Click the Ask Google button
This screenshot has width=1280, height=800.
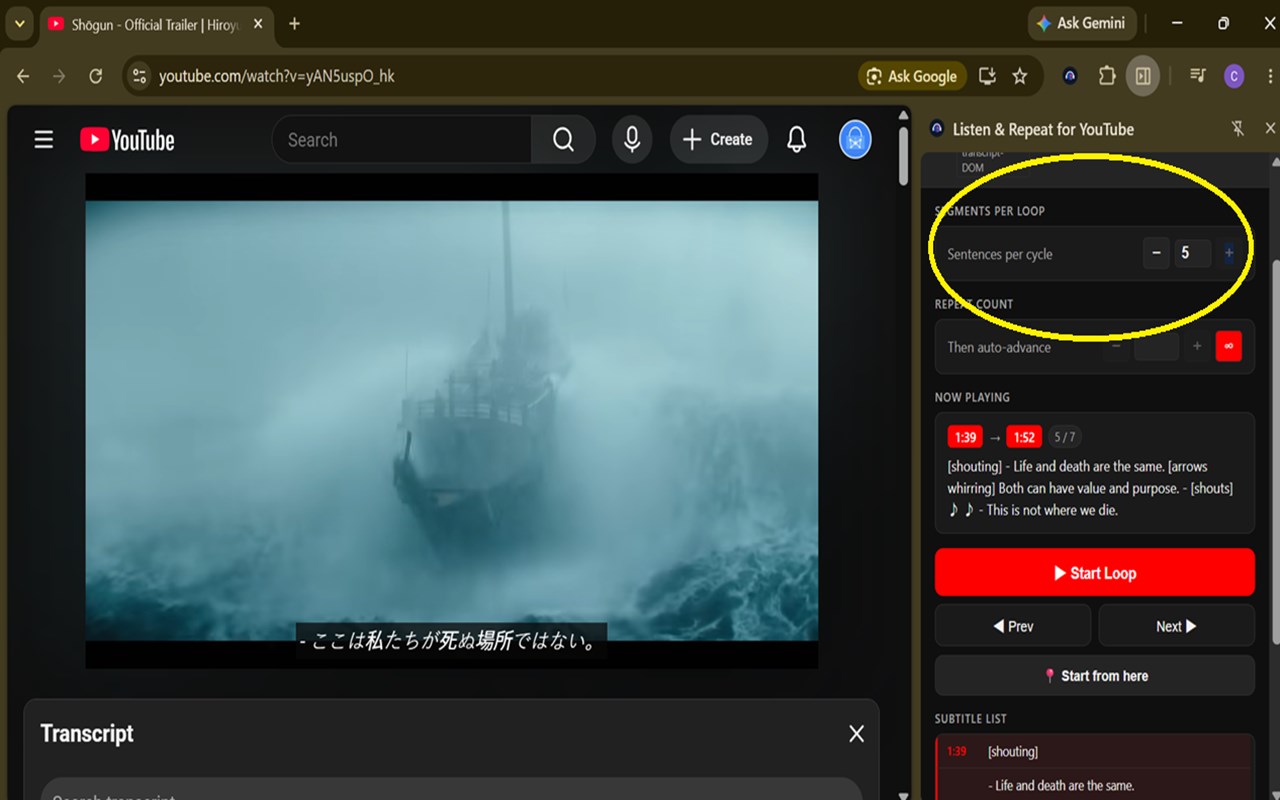click(x=911, y=76)
